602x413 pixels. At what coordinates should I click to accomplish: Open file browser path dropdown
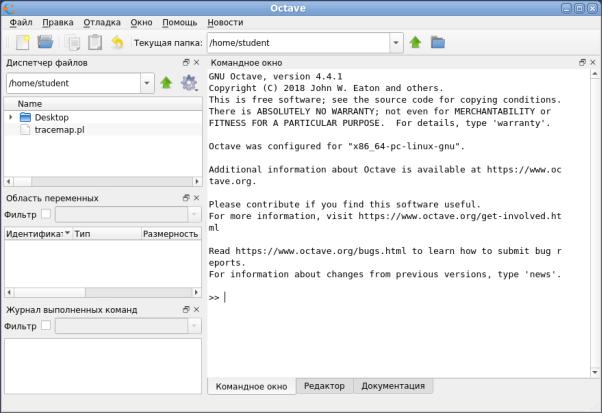147,83
